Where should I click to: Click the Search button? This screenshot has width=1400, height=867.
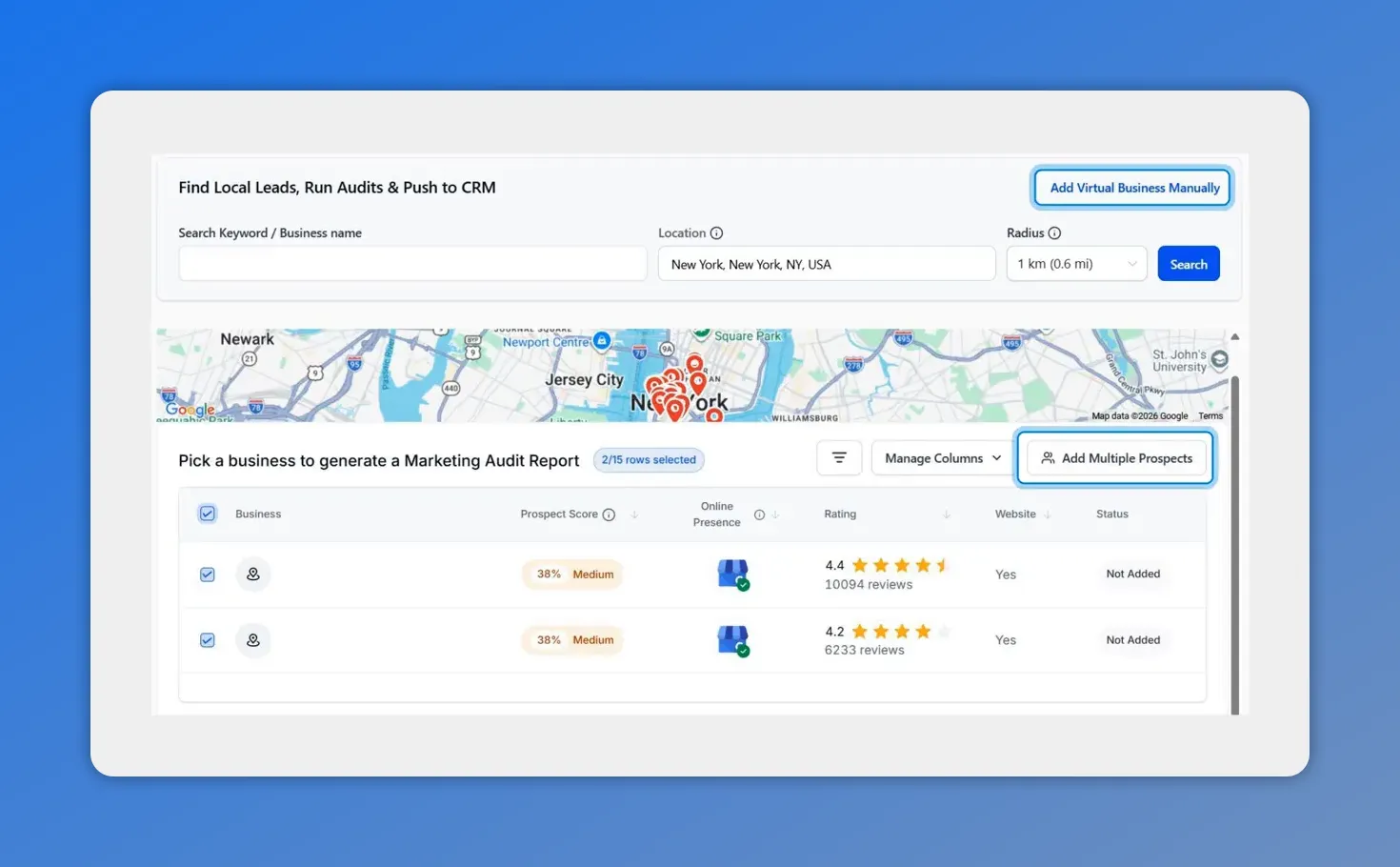[1188, 263]
